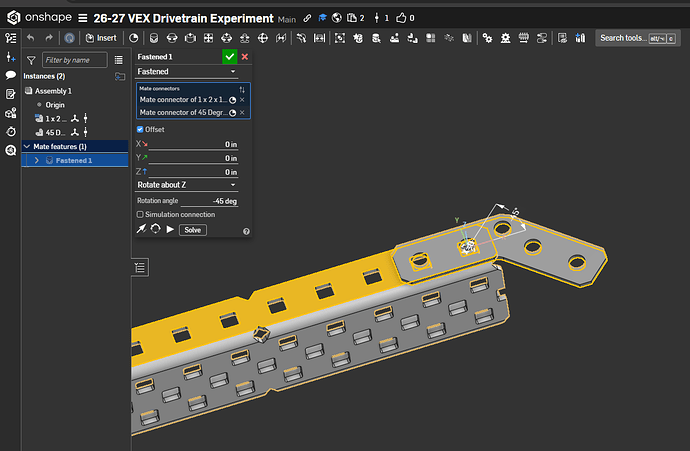Click the redo arrow icon
This screenshot has width=690, height=451.
tap(49, 38)
